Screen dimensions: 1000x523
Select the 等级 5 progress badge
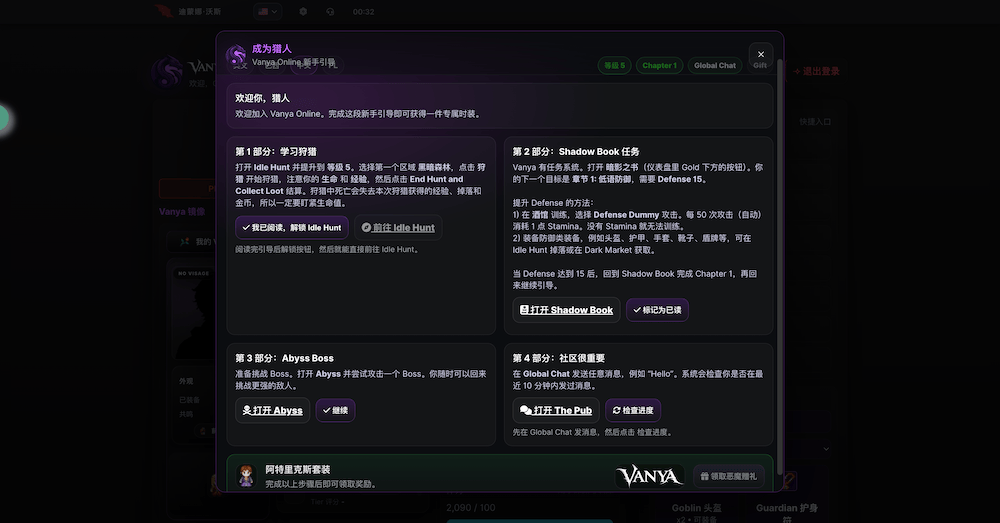coord(613,66)
